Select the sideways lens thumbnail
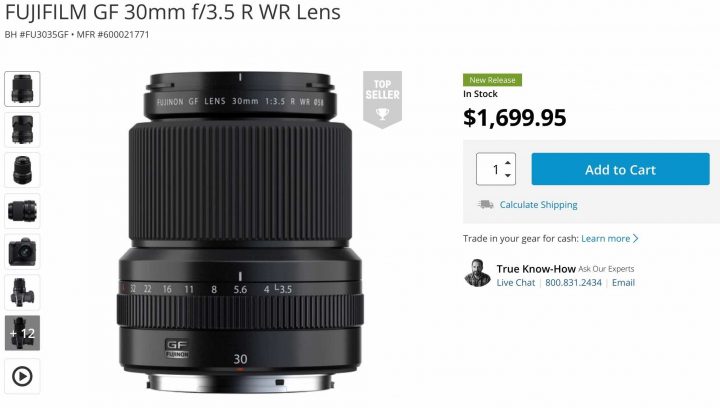Image resolution: width=720 pixels, height=408 pixels. (22, 211)
